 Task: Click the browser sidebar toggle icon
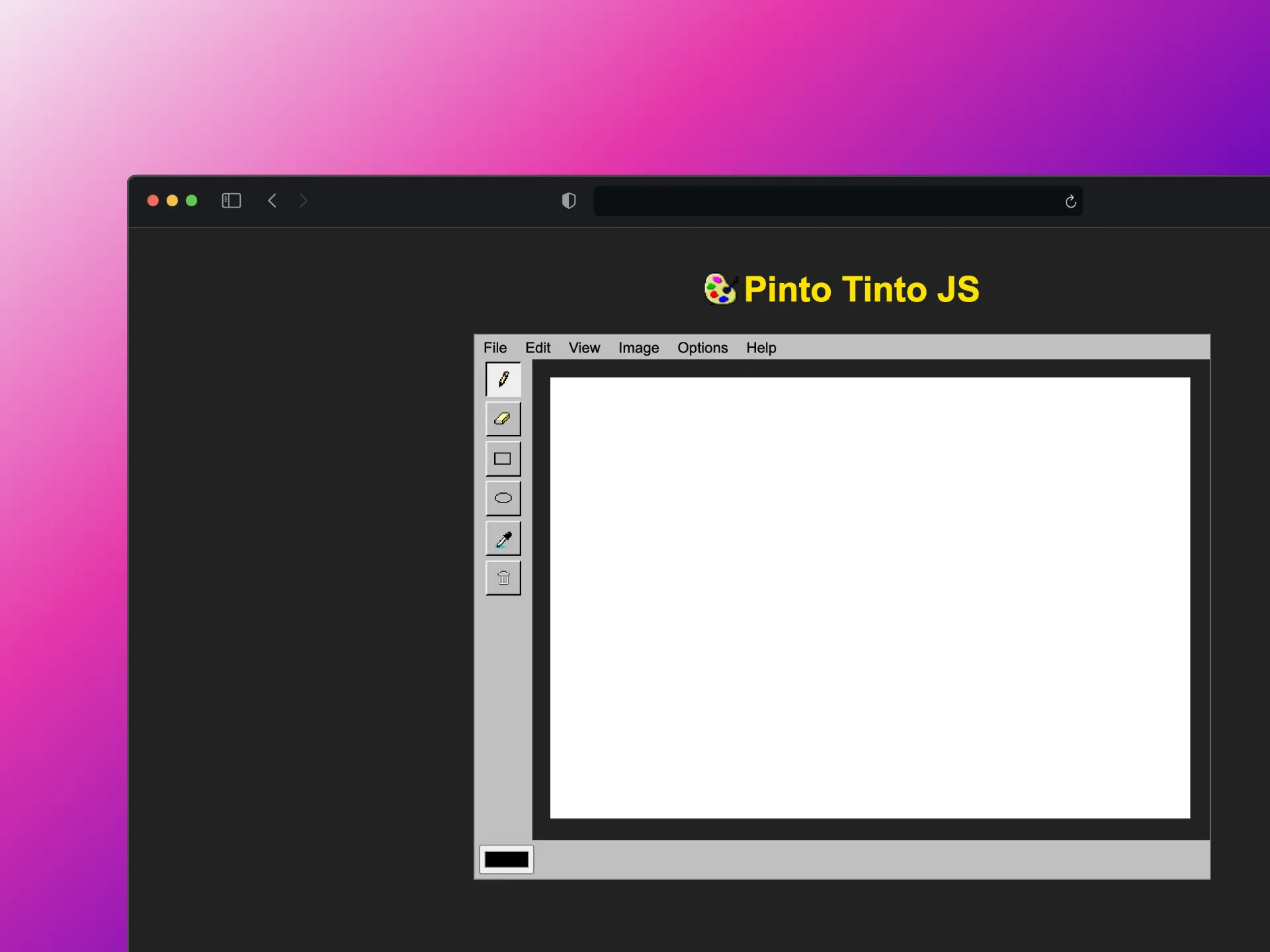pyautogui.click(x=231, y=200)
